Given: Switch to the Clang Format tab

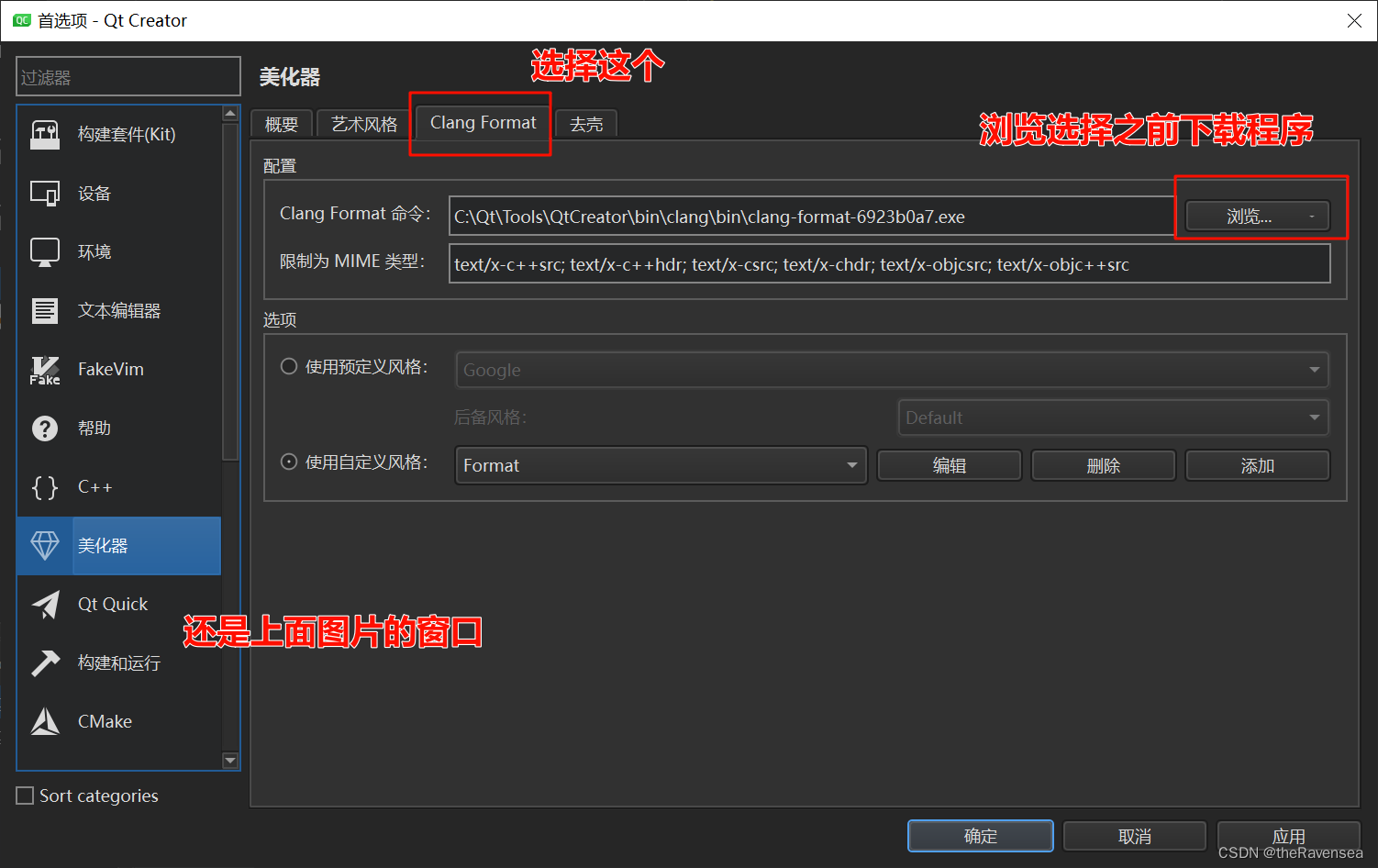Looking at the screenshot, I should (483, 122).
